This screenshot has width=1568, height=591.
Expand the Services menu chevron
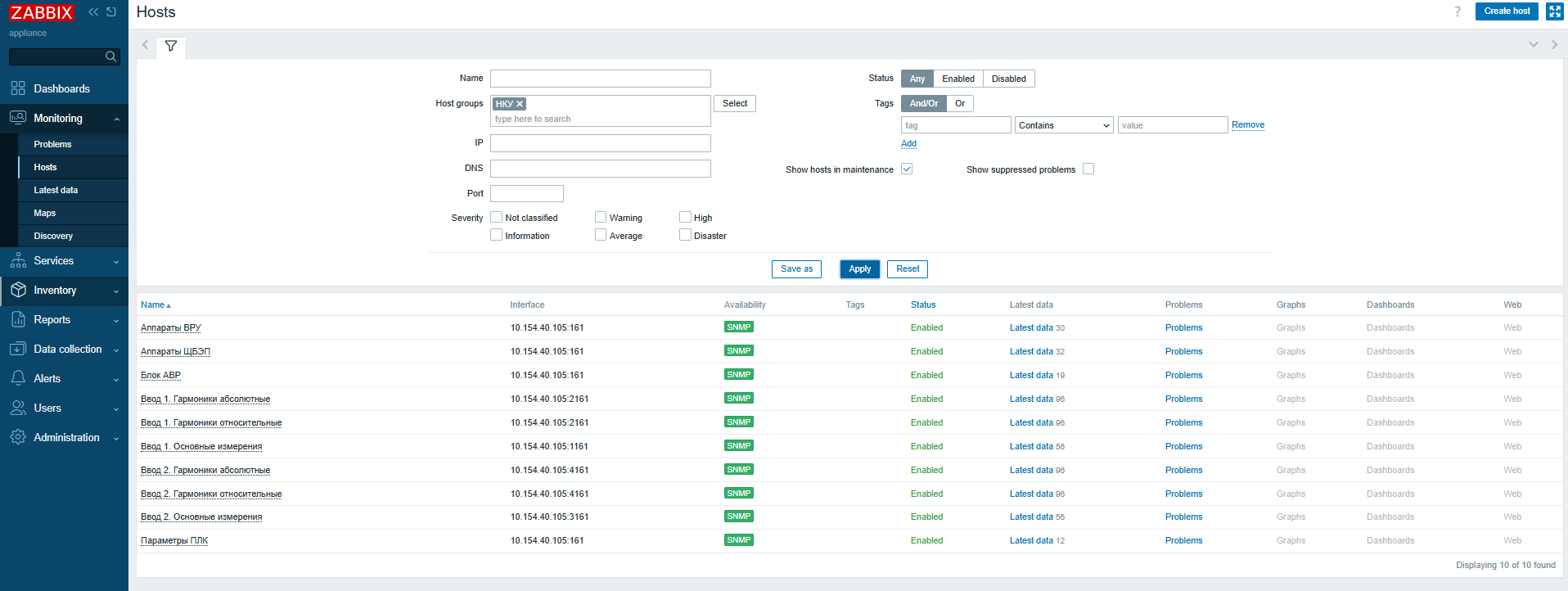click(x=116, y=262)
